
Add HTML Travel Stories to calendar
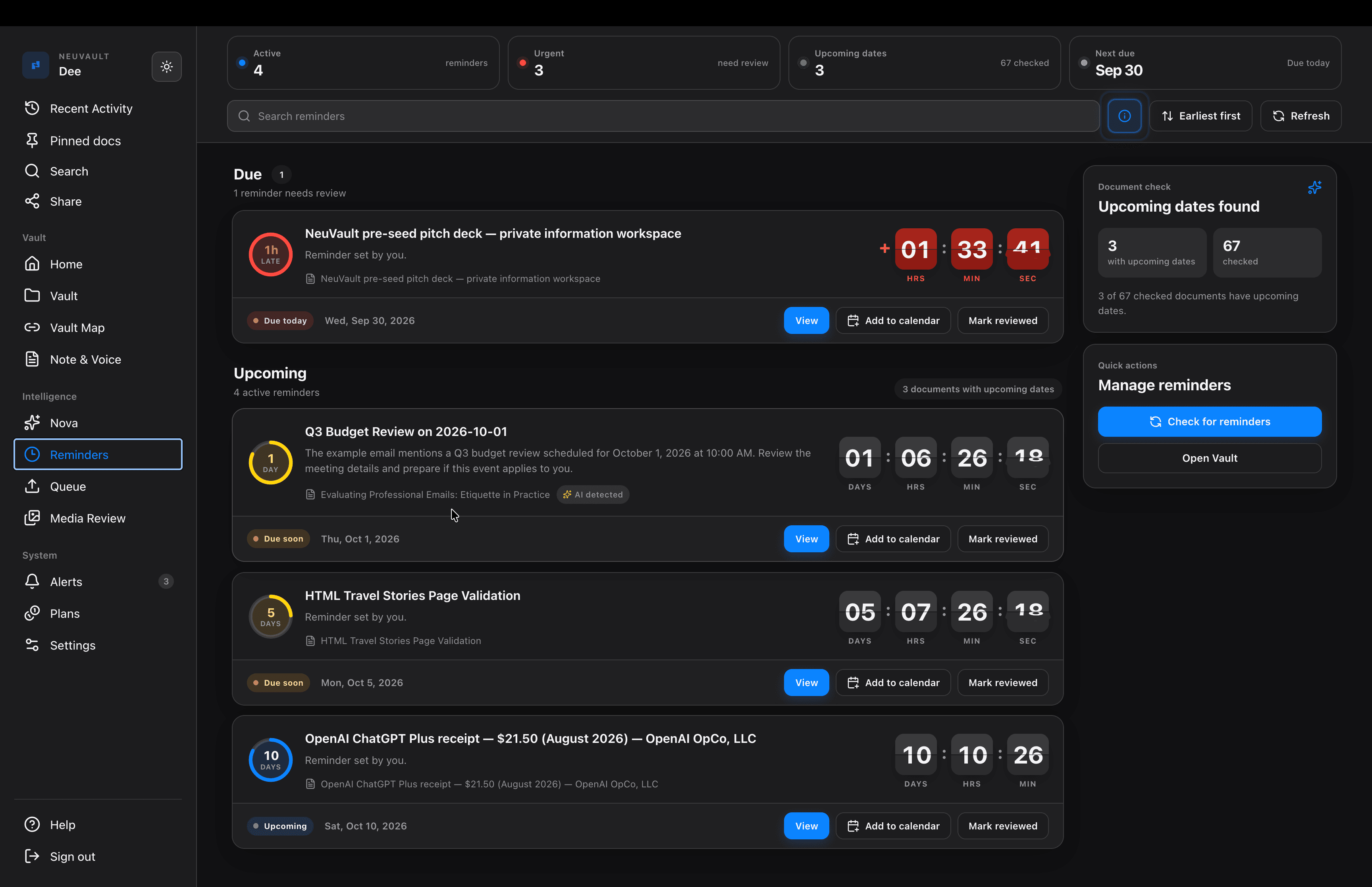coord(893,683)
